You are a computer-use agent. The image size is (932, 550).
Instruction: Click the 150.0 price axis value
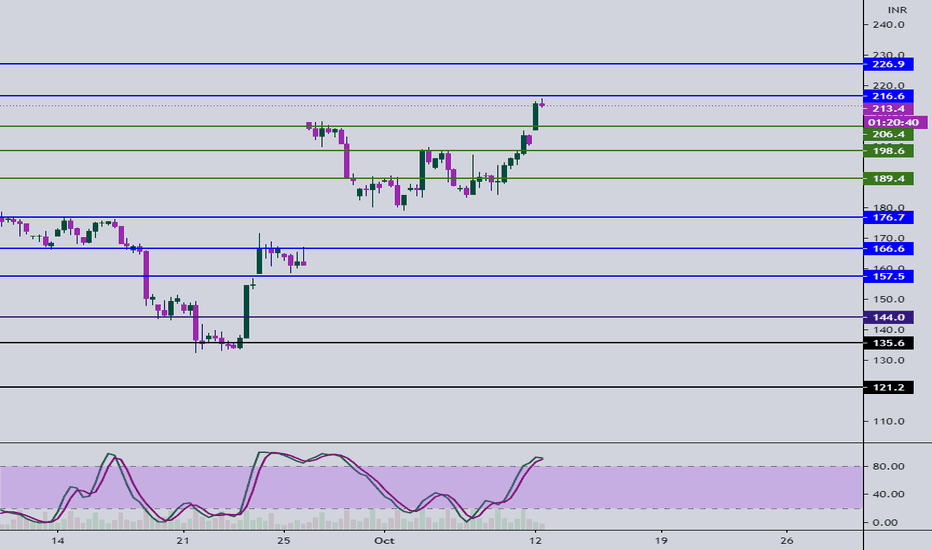(x=889, y=299)
